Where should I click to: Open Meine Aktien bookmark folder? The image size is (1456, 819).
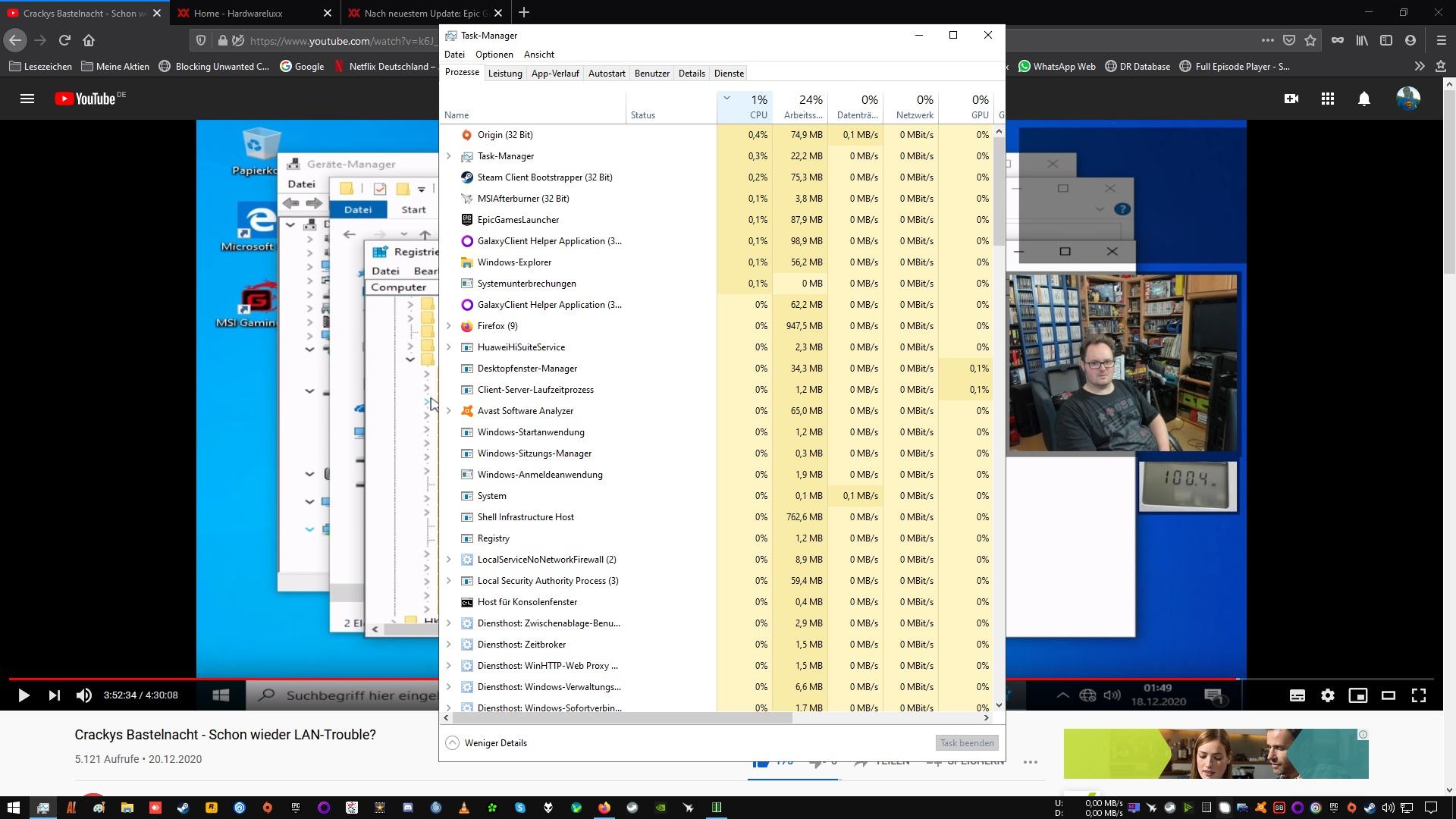pos(115,67)
